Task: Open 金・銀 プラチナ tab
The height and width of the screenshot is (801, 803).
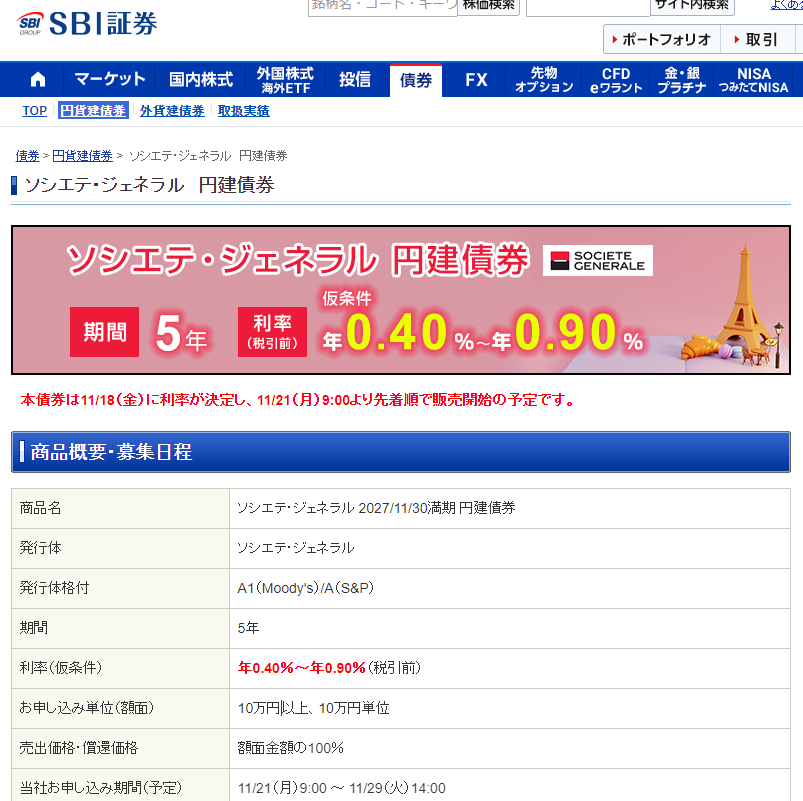Action: coord(682,80)
